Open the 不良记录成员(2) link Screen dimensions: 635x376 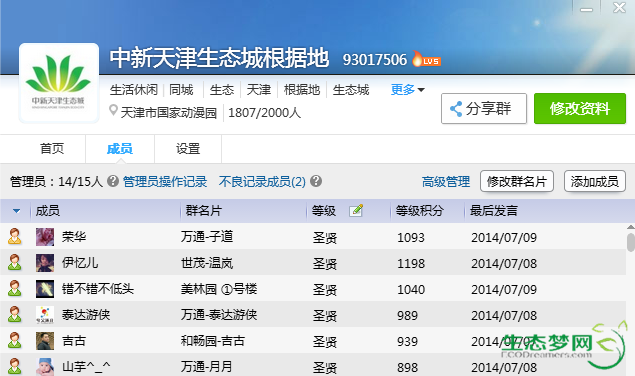pos(262,181)
